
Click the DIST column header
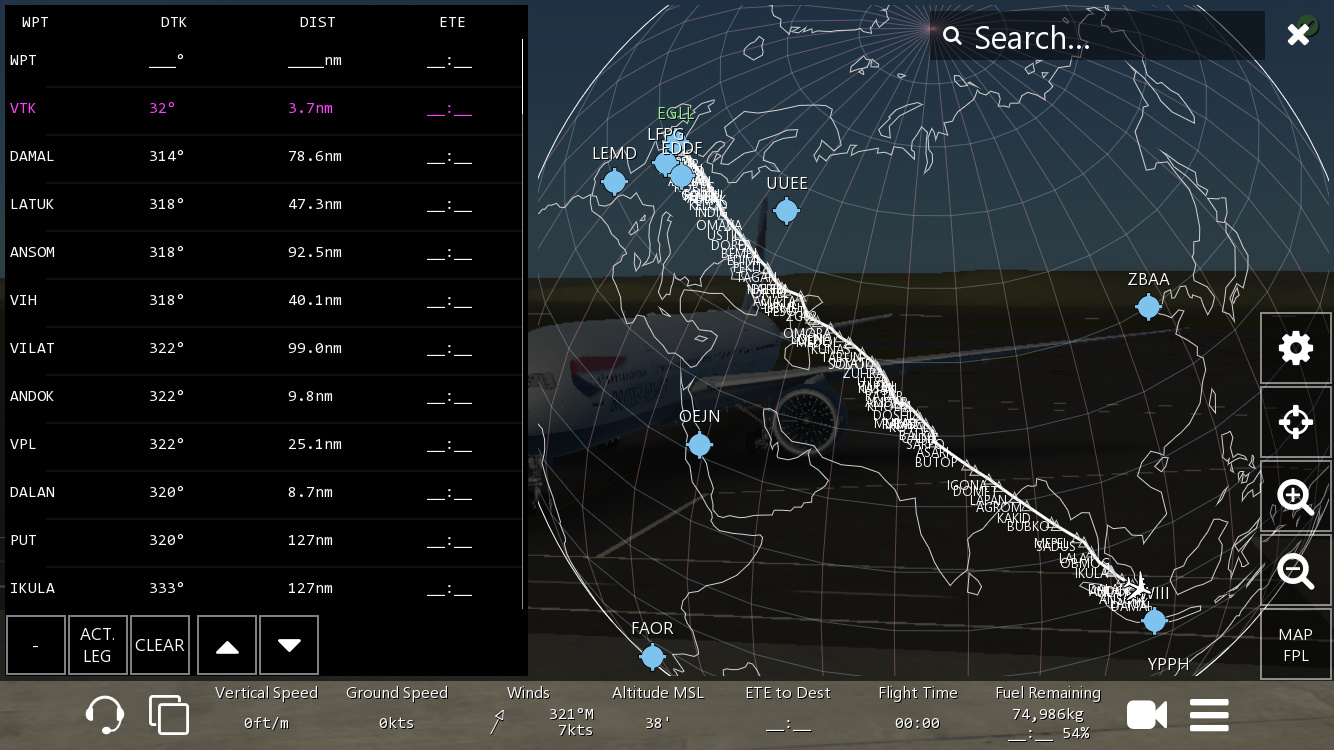(317, 22)
